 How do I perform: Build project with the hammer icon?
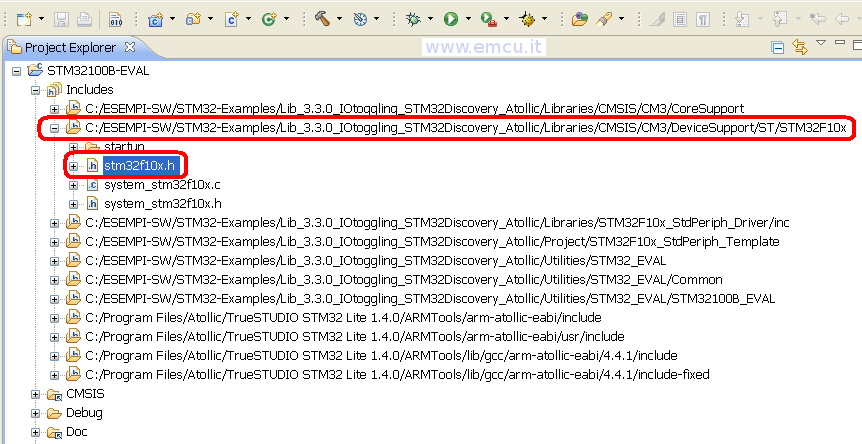click(322, 19)
